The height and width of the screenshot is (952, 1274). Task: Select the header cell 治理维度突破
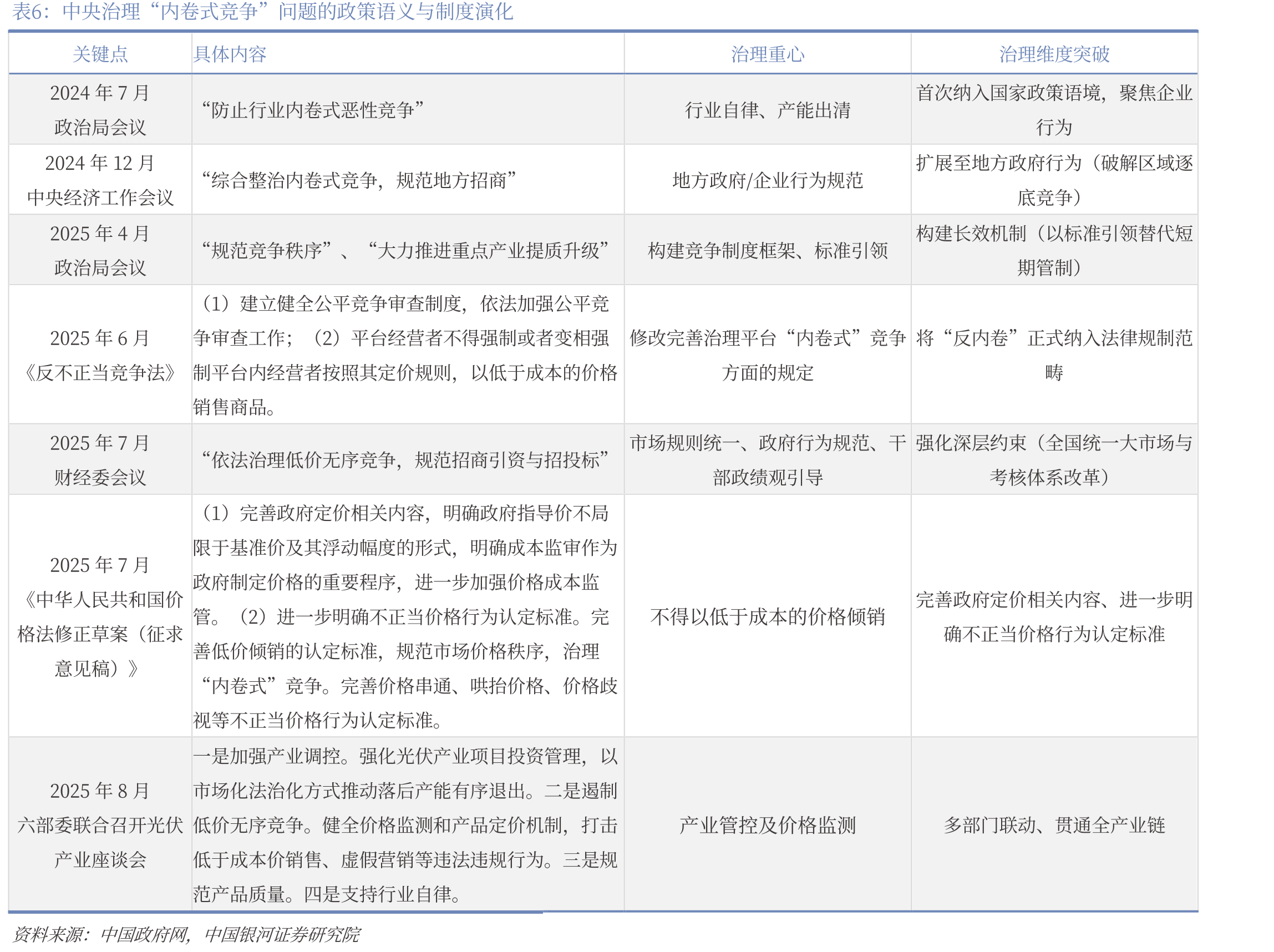coord(1054,54)
